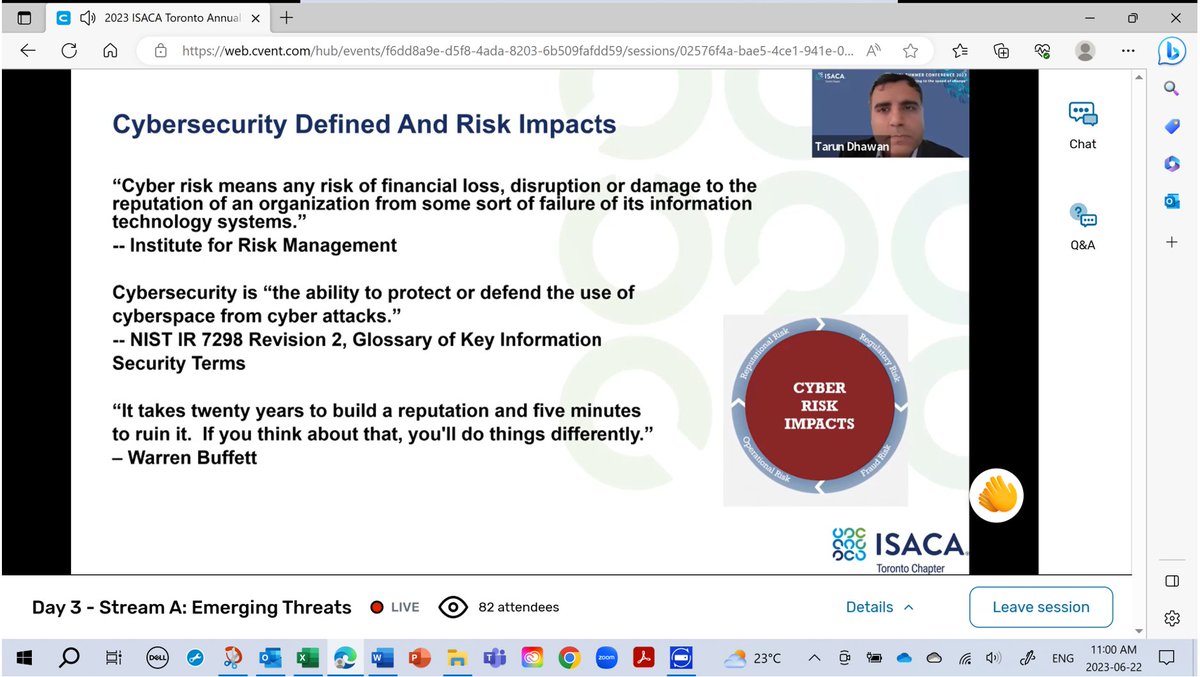Open File Explorer on taskbar

click(x=457, y=658)
